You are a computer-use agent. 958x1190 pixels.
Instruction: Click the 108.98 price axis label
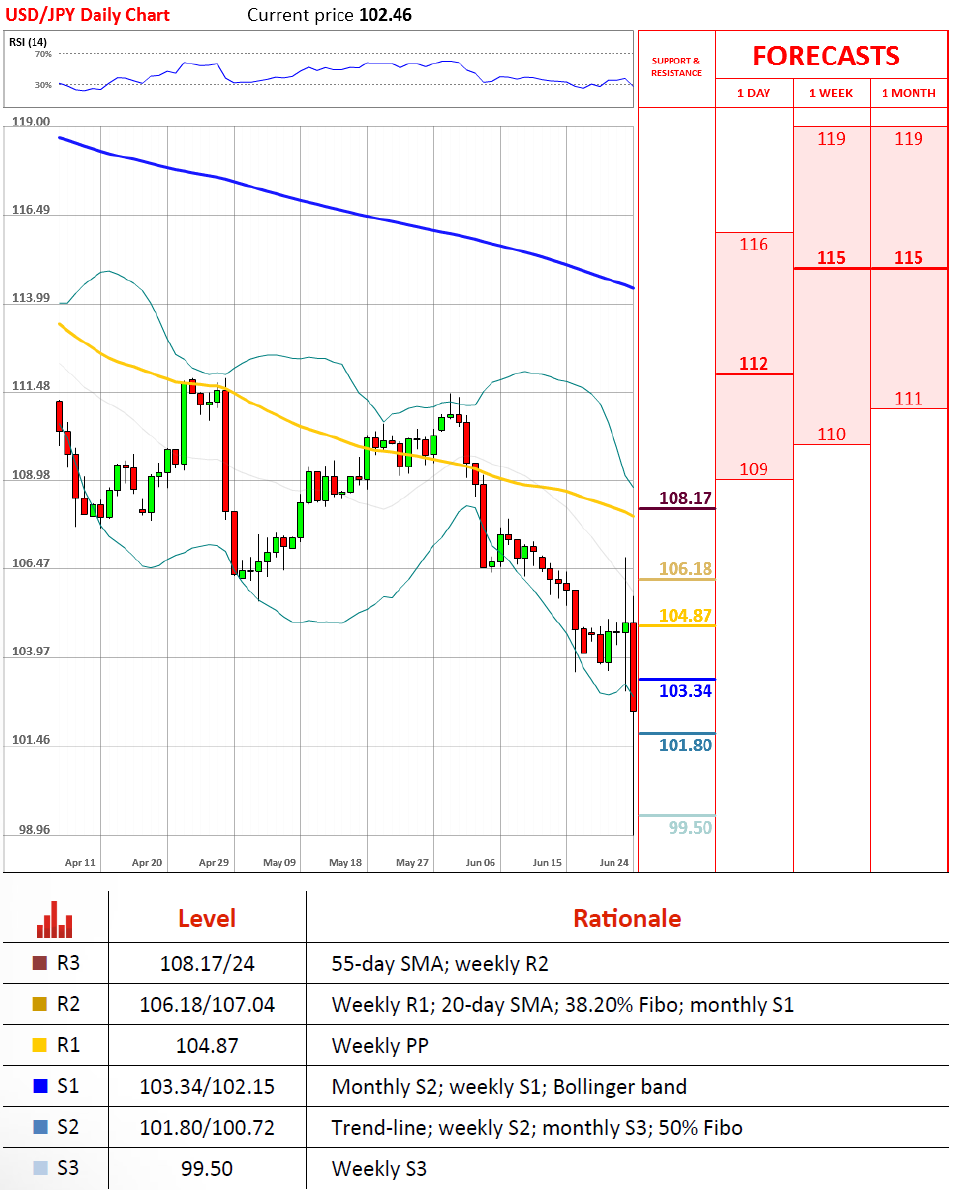pos(31,474)
